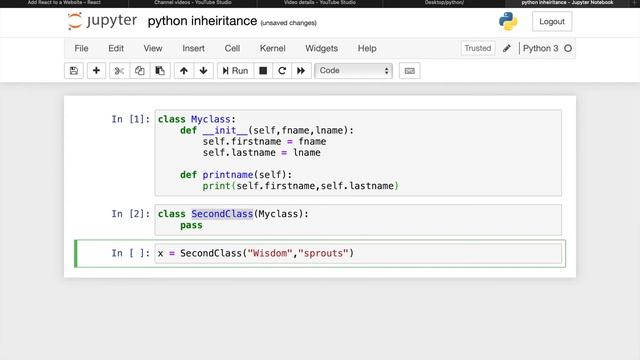Open the View menu
This screenshot has height=360, width=640.
(x=153, y=48)
